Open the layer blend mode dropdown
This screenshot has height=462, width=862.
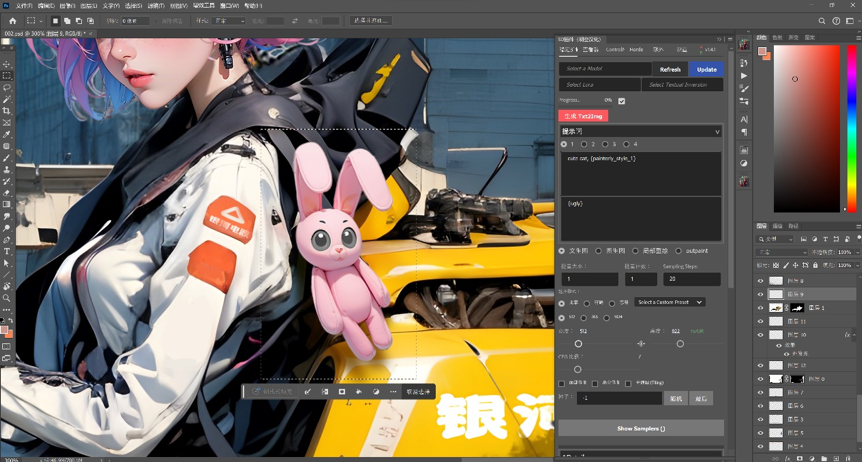point(782,252)
